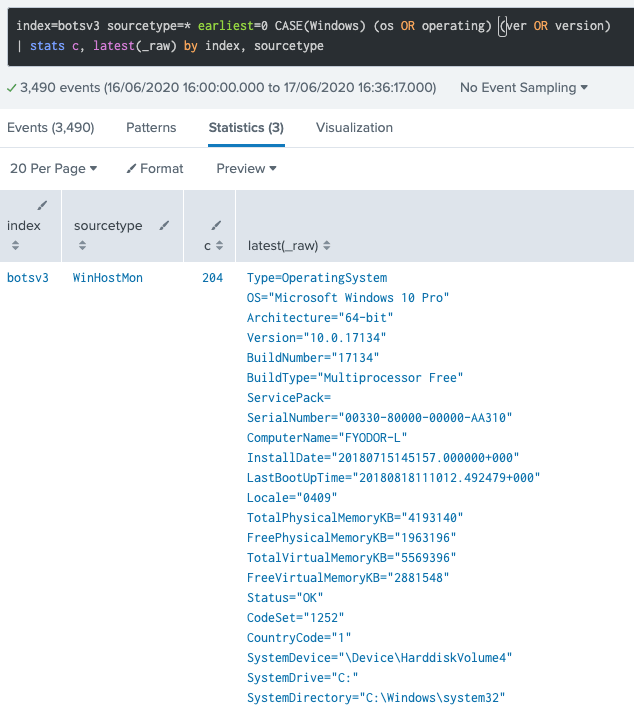Click the pencil icon above c column
Screen dimensions: 634x711
pos(217,226)
